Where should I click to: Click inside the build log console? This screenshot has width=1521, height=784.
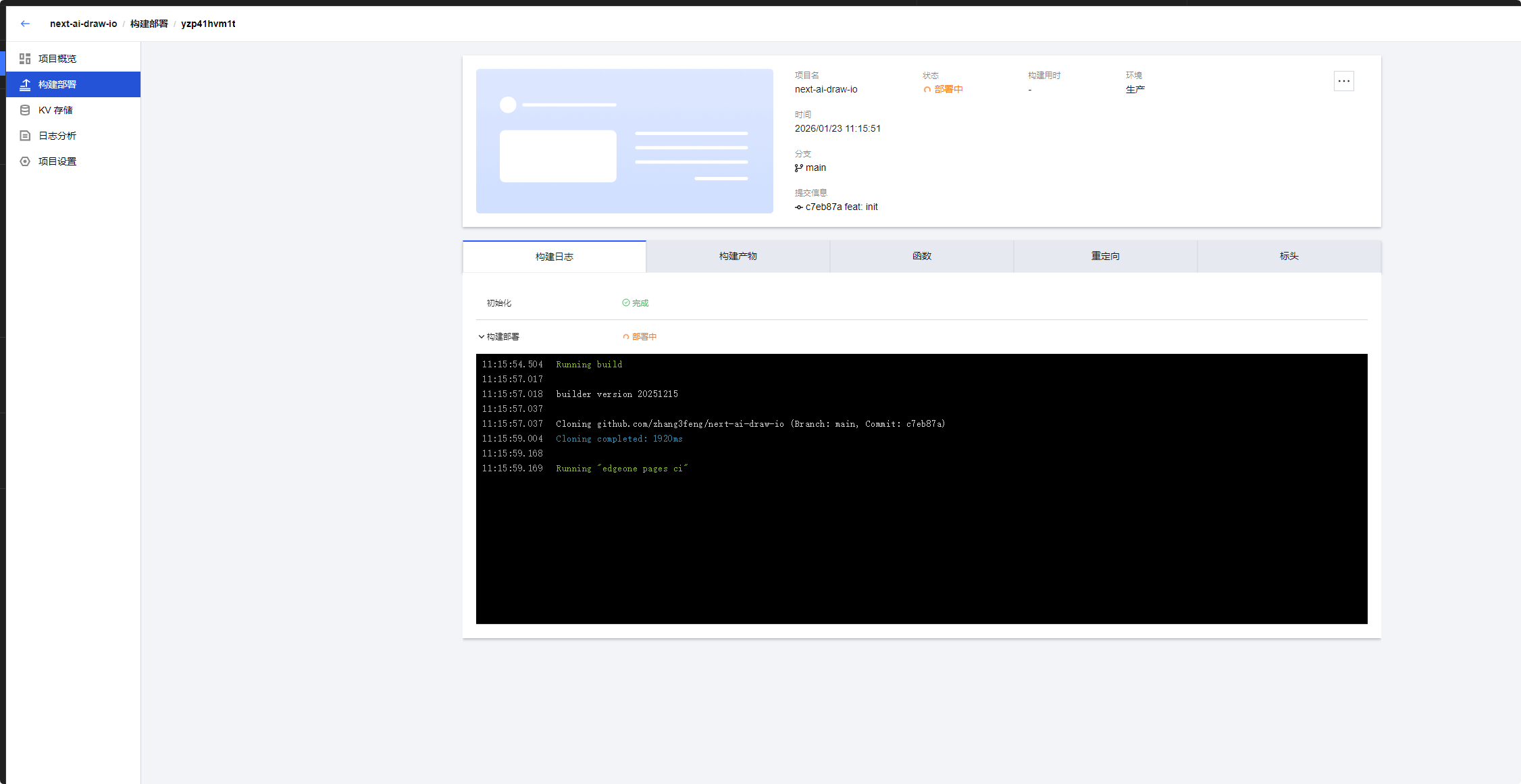(x=921, y=540)
